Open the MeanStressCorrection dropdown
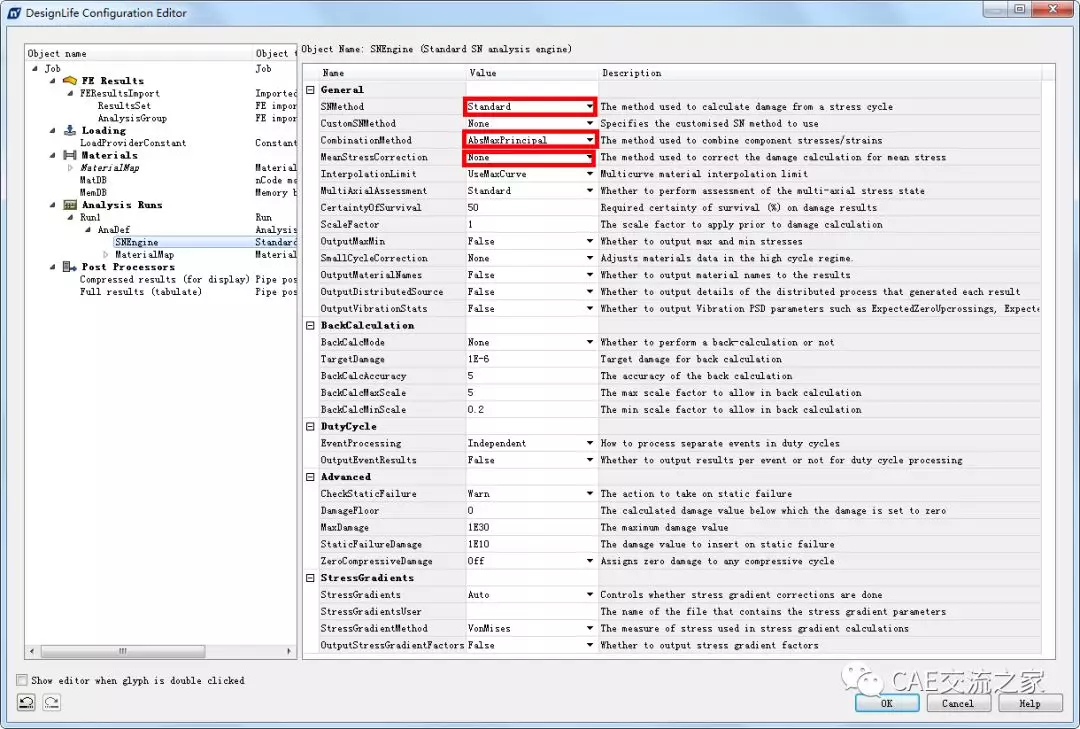Screen dimensions: 1080x729 590,157
